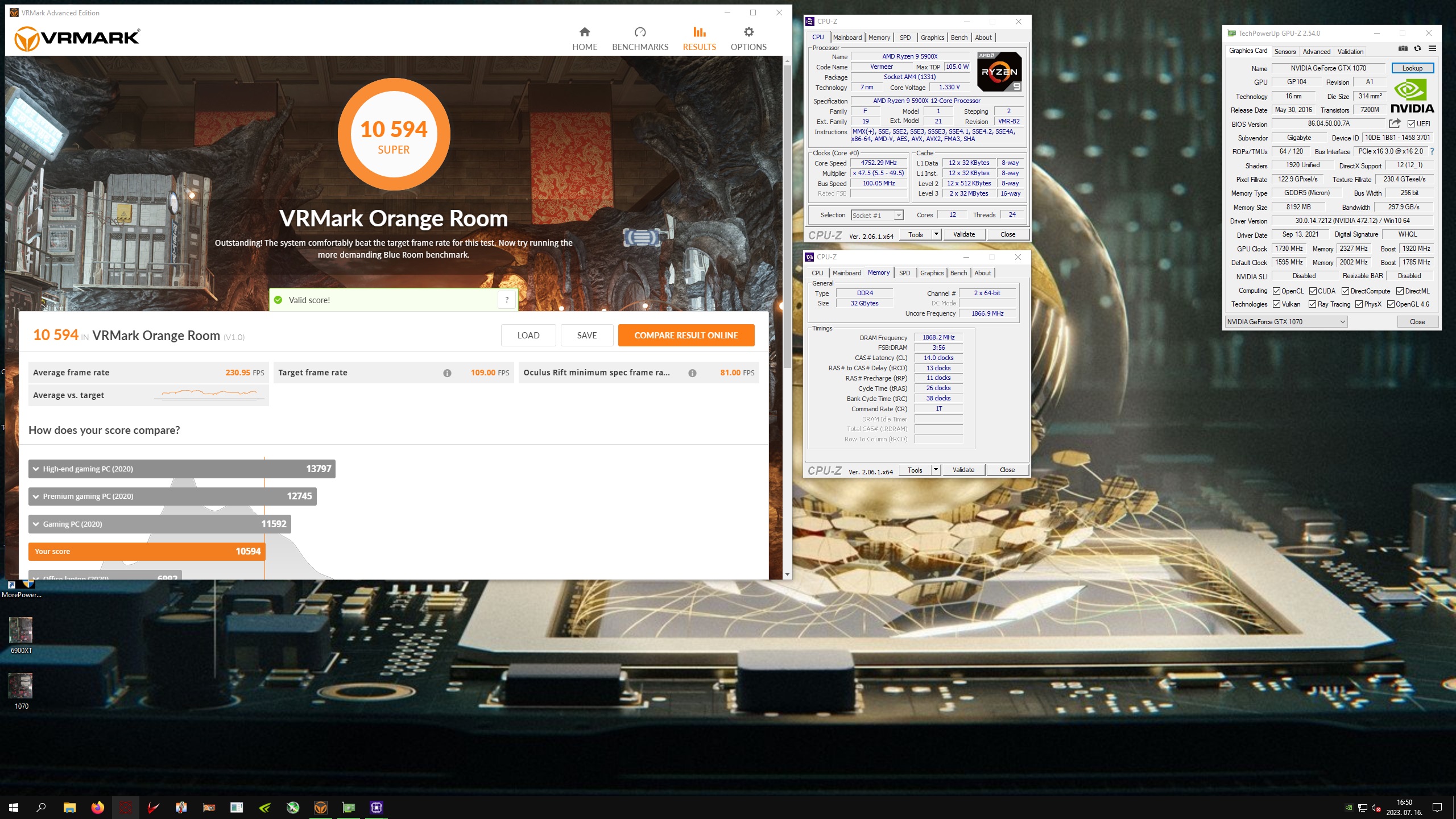Expand Premium gaming PC (2020) row
Viewport: 1456px width, 819px height.
(x=172, y=496)
